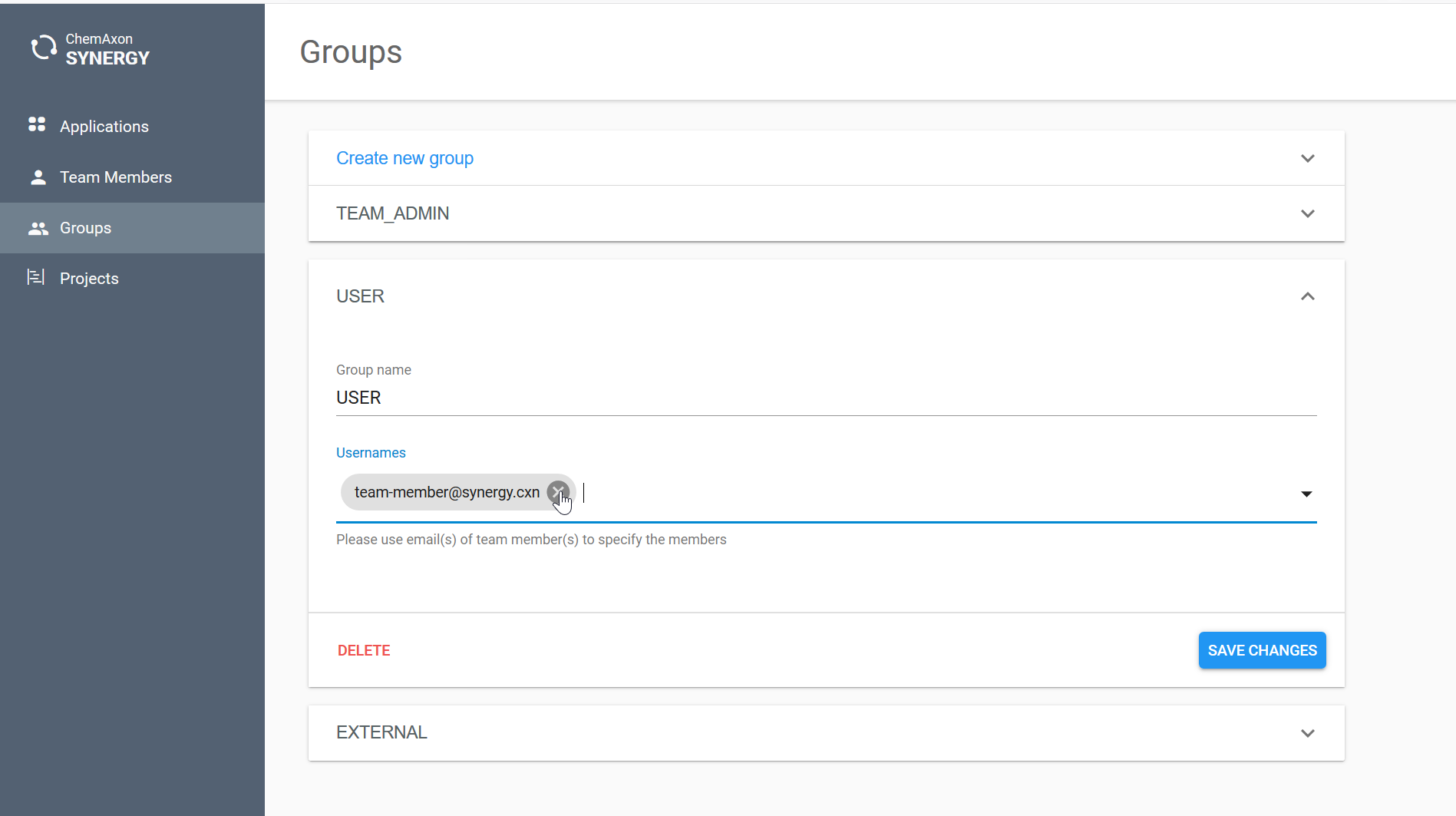Go to Team Members page
This screenshot has height=816, width=1456.
coord(116,177)
